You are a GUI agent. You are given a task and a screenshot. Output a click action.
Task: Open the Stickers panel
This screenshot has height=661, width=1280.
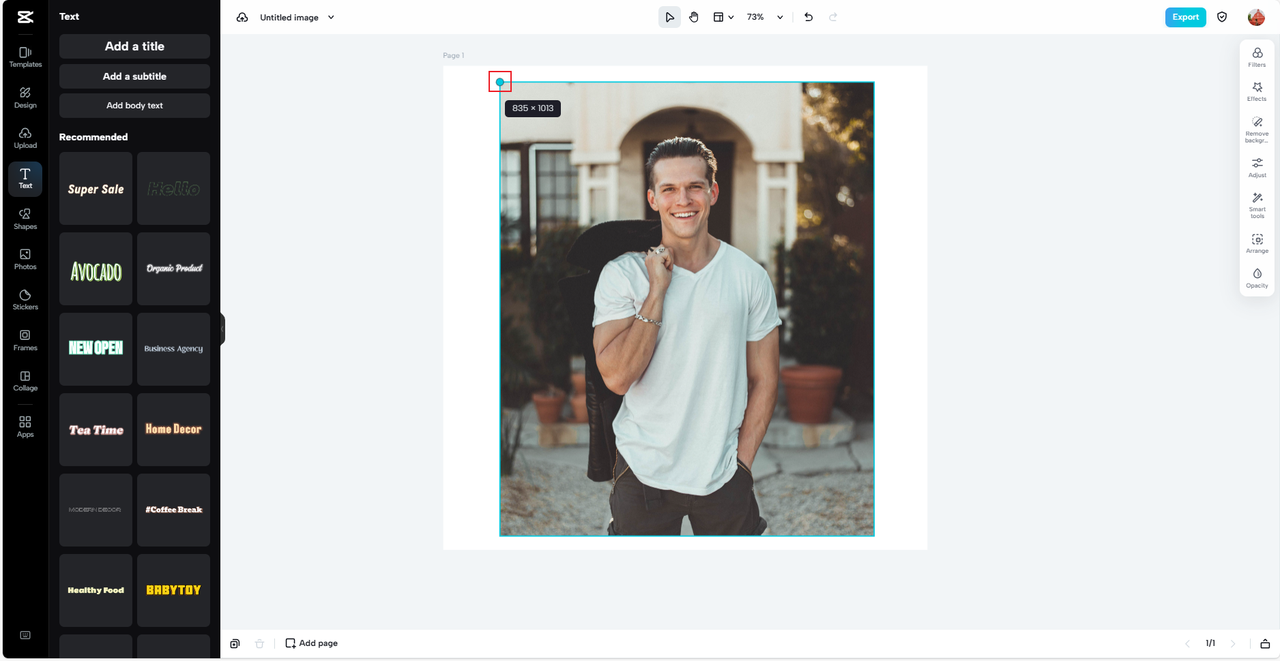coord(25,300)
